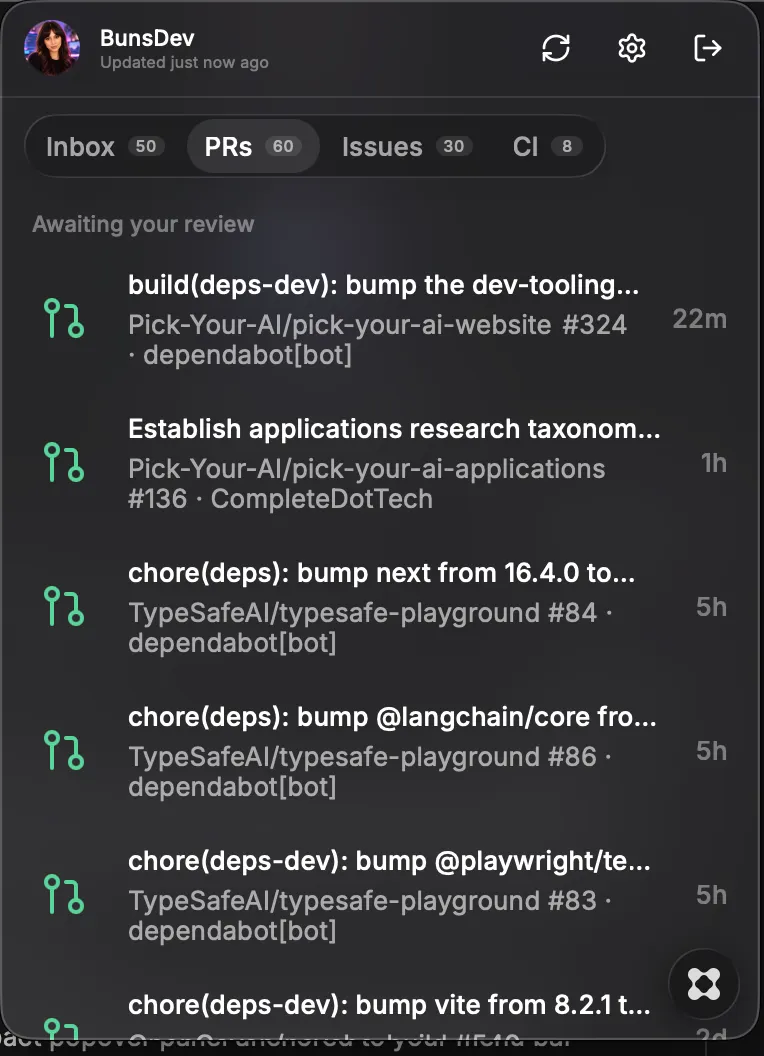The image size is (764, 1056).
Task: Click the '#136 · CompleteDotTech' text
Action: tap(280, 499)
